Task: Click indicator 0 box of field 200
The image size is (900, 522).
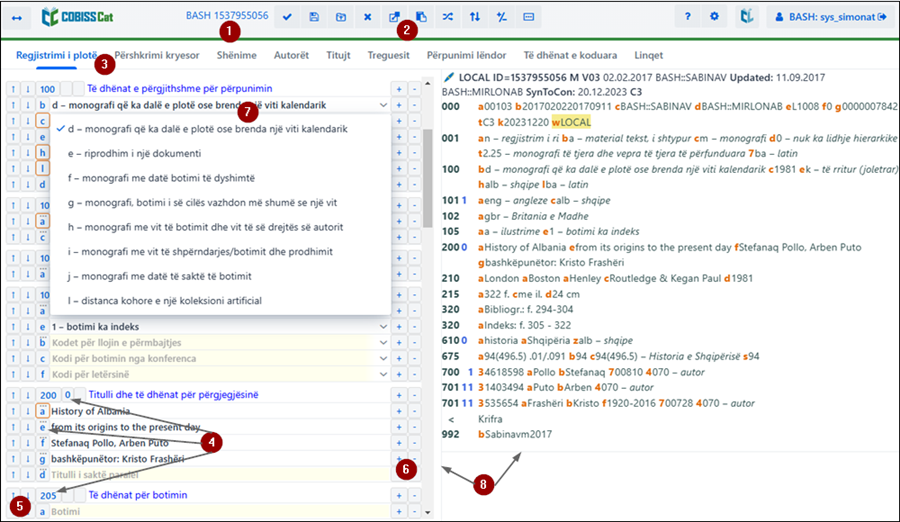Action: coord(68,395)
